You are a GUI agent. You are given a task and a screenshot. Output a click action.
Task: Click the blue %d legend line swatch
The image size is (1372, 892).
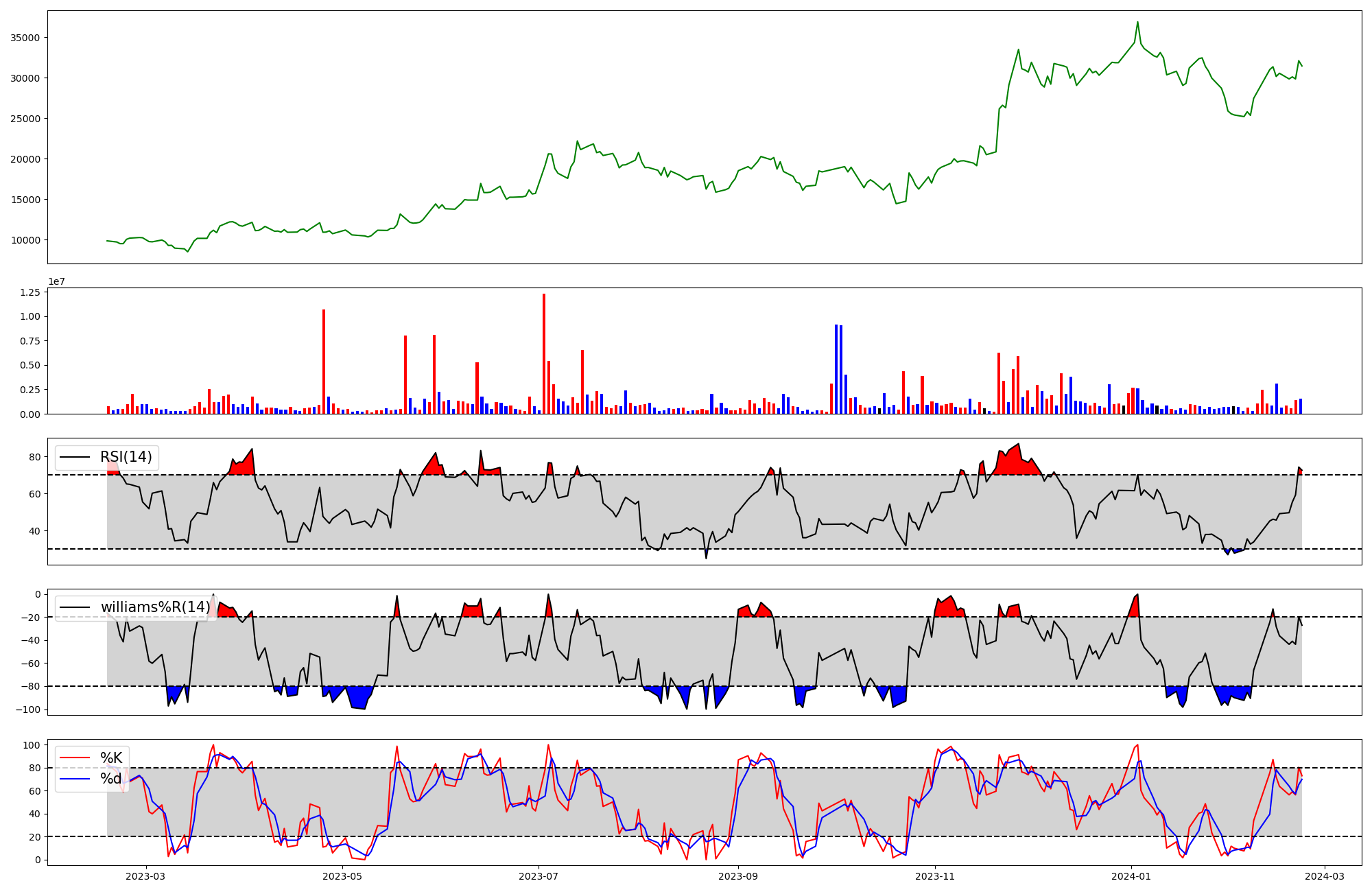pos(75,779)
